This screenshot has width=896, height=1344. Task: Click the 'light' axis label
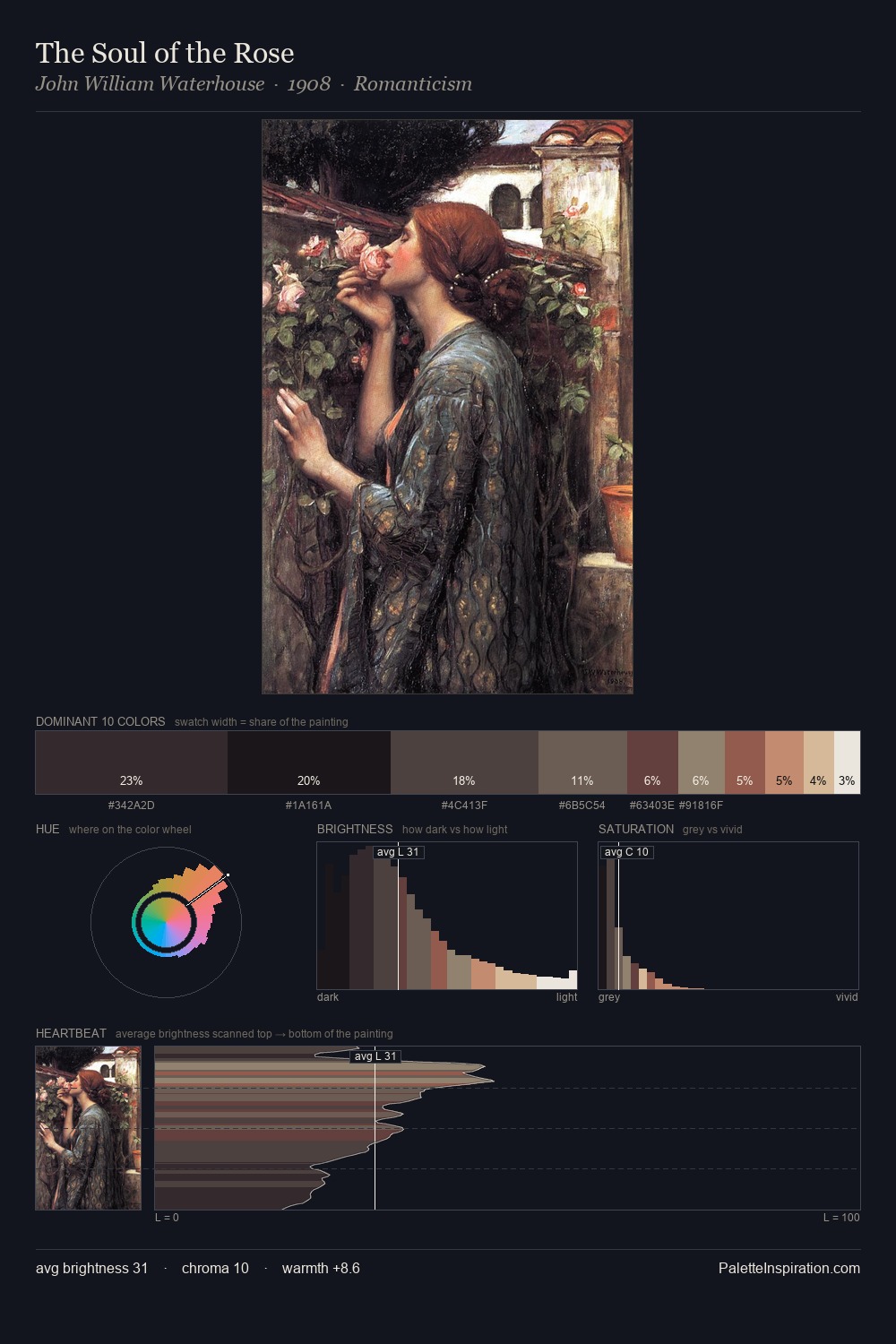coord(566,997)
